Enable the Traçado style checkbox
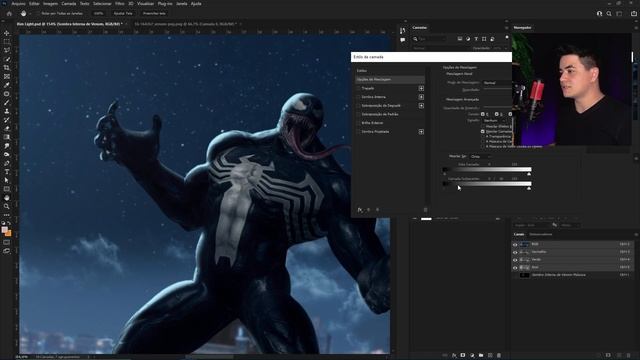This screenshot has height=360, width=640. click(x=358, y=88)
